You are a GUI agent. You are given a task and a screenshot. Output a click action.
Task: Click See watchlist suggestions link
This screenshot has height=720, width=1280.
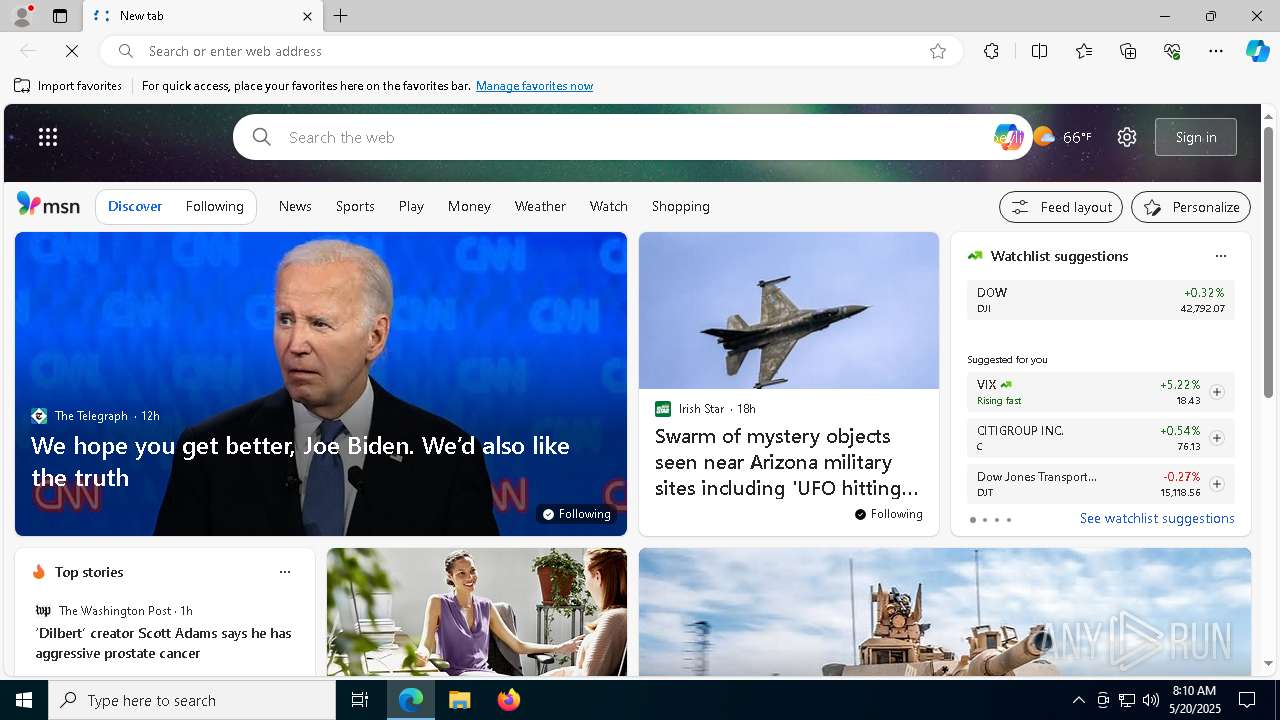point(1157,518)
